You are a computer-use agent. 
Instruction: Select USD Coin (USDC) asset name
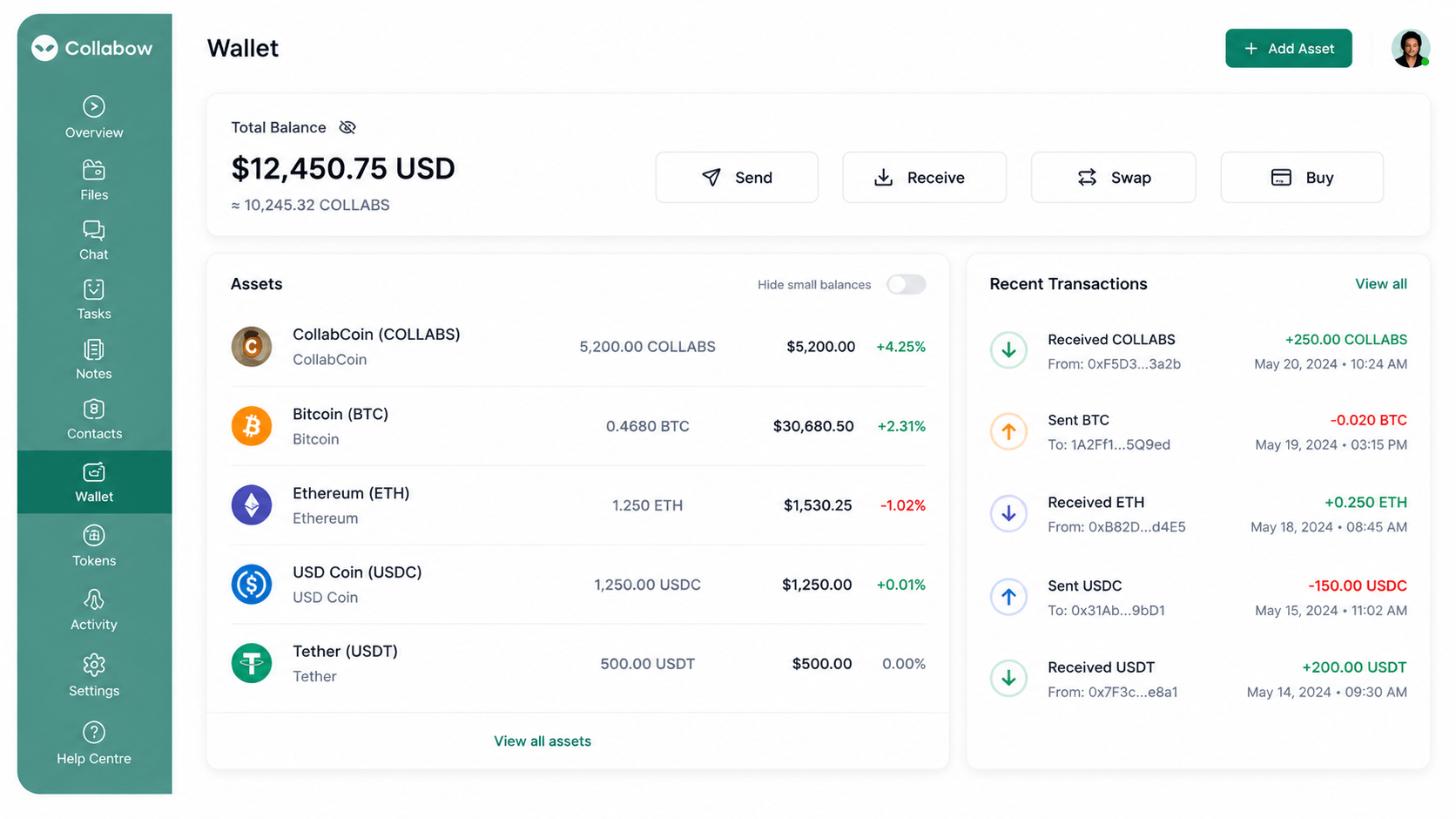(x=357, y=572)
